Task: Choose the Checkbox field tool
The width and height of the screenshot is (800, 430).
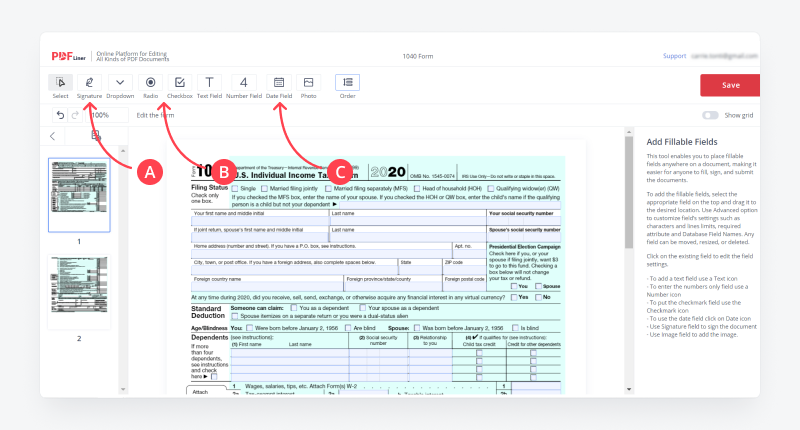Action: (180, 83)
